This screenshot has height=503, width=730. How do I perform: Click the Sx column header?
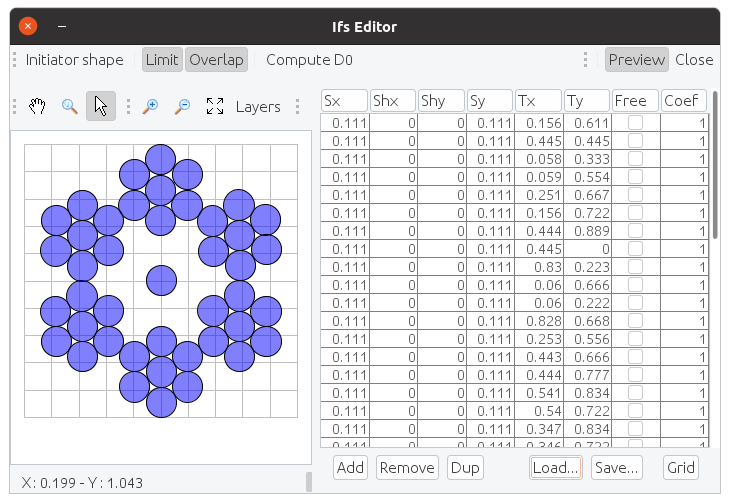(x=344, y=101)
